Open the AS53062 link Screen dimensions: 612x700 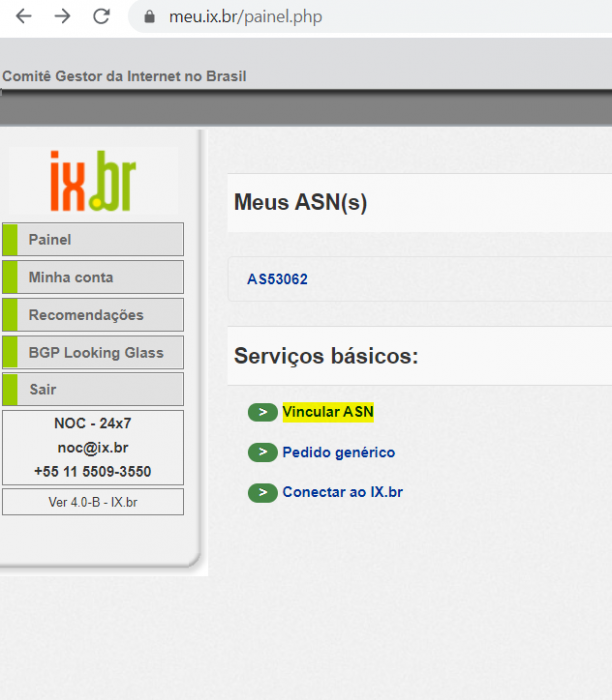(277, 279)
